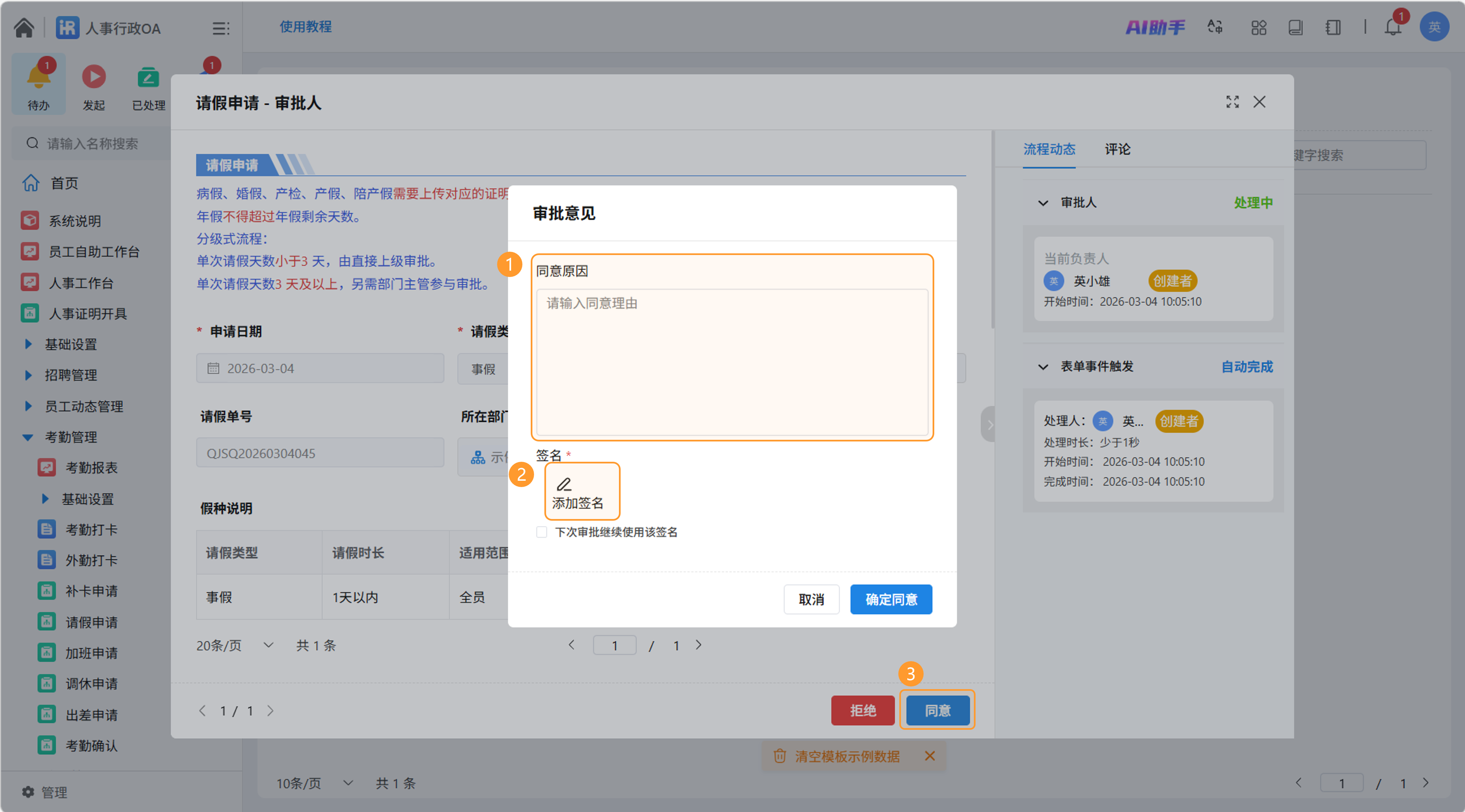This screenshot has height=812, width=1465.
Task: Click the 确定同意 button
Action: coord(891,599)
